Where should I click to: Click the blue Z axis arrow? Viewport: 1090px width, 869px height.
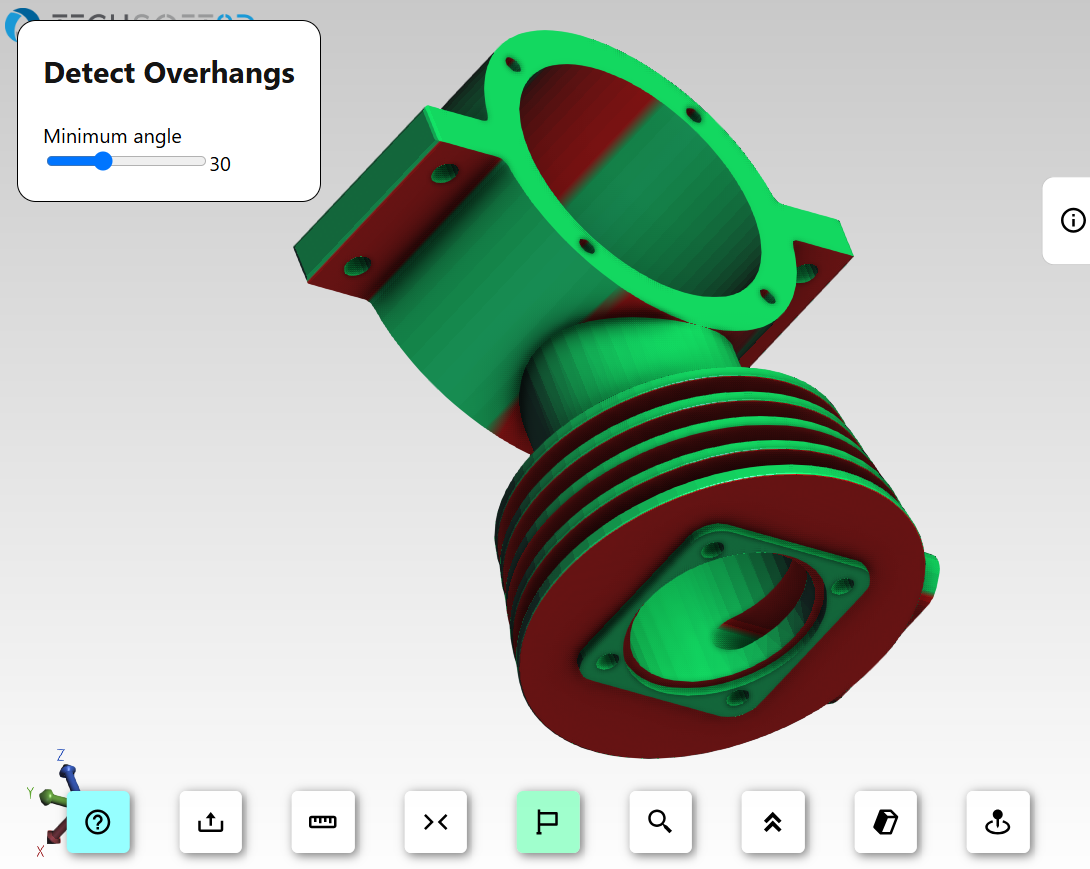click(x=68, y=775)
